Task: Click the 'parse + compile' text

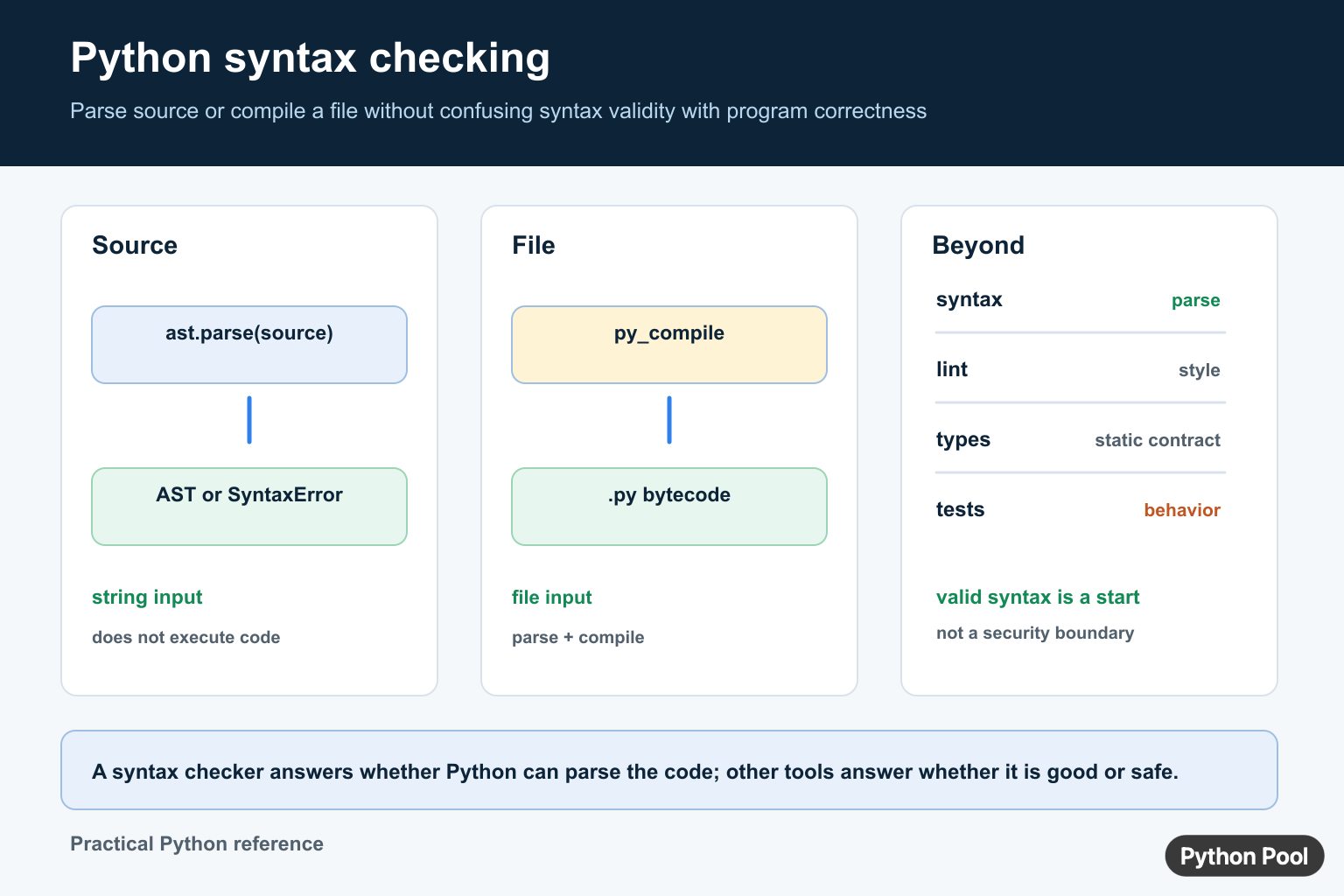Action: [577, 637]
